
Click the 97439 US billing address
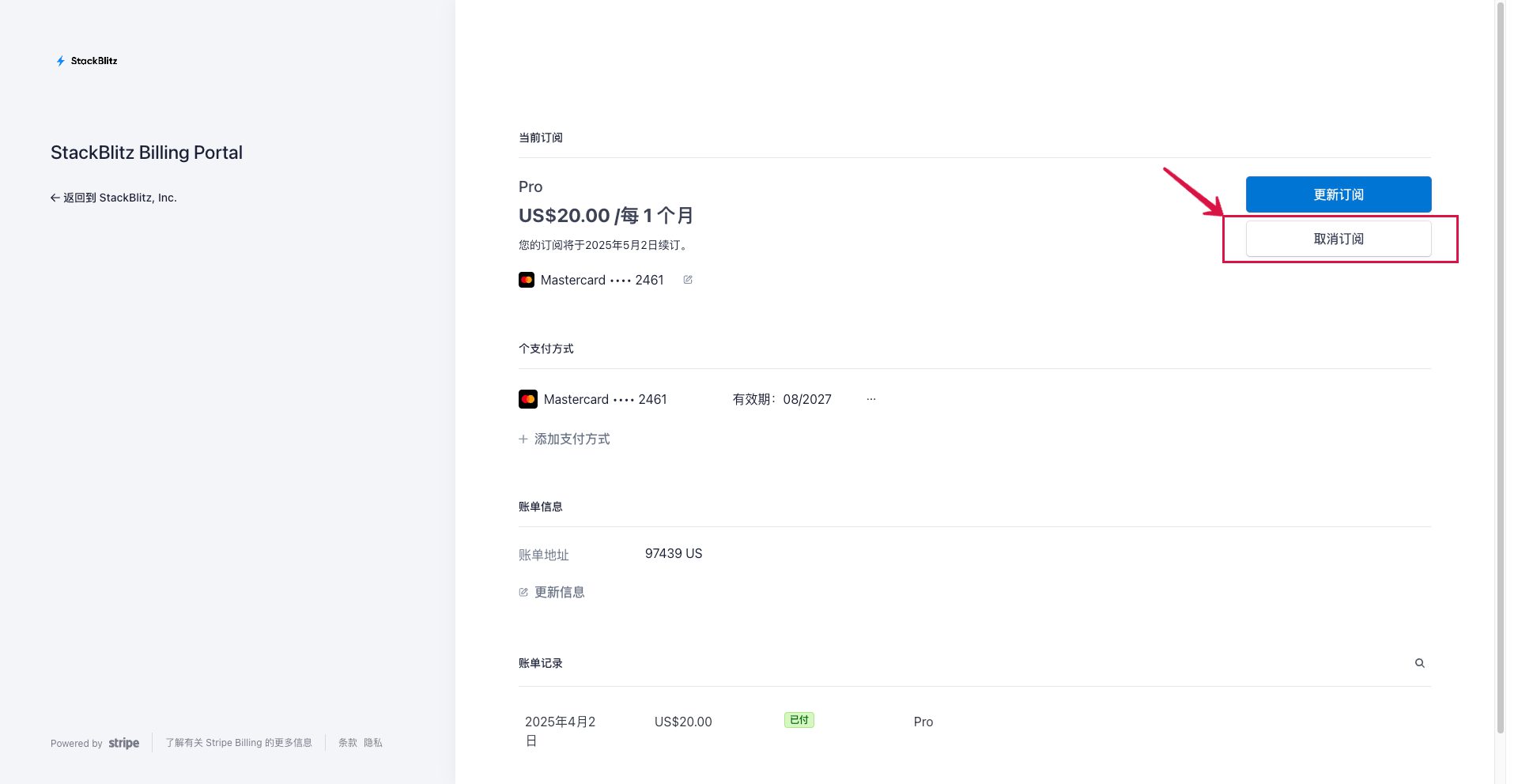coord(674,553)
